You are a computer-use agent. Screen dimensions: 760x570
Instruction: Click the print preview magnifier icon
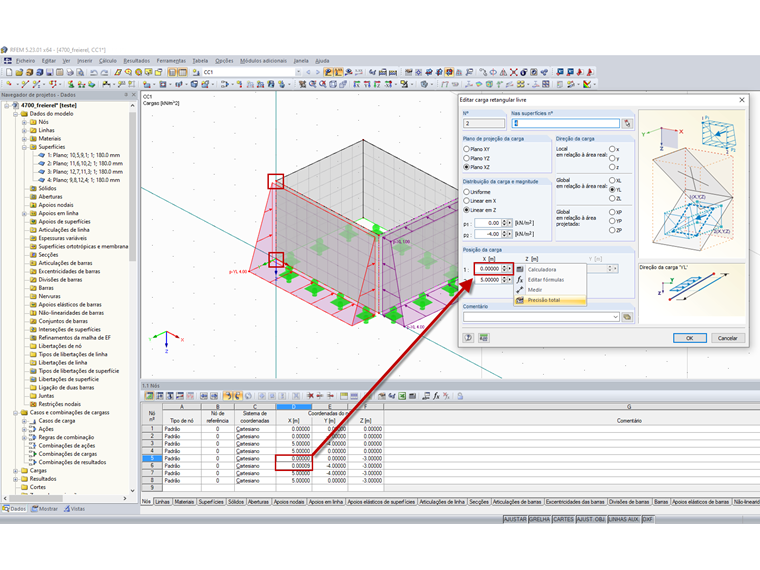80,72
